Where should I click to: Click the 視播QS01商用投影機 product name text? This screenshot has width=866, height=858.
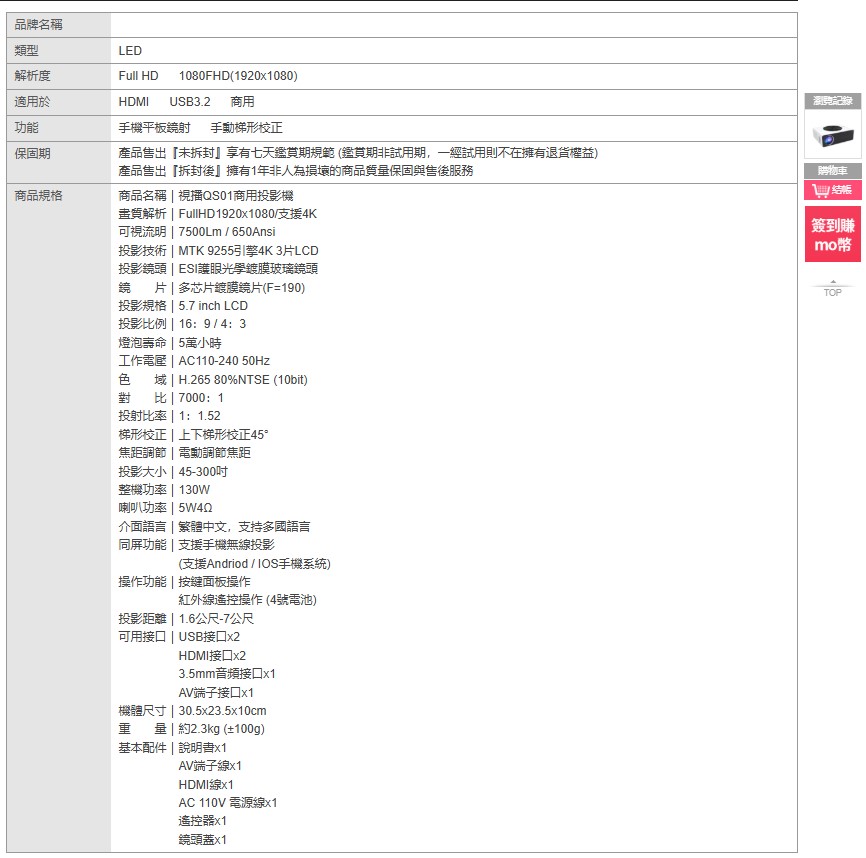click(x=235, y=196)
